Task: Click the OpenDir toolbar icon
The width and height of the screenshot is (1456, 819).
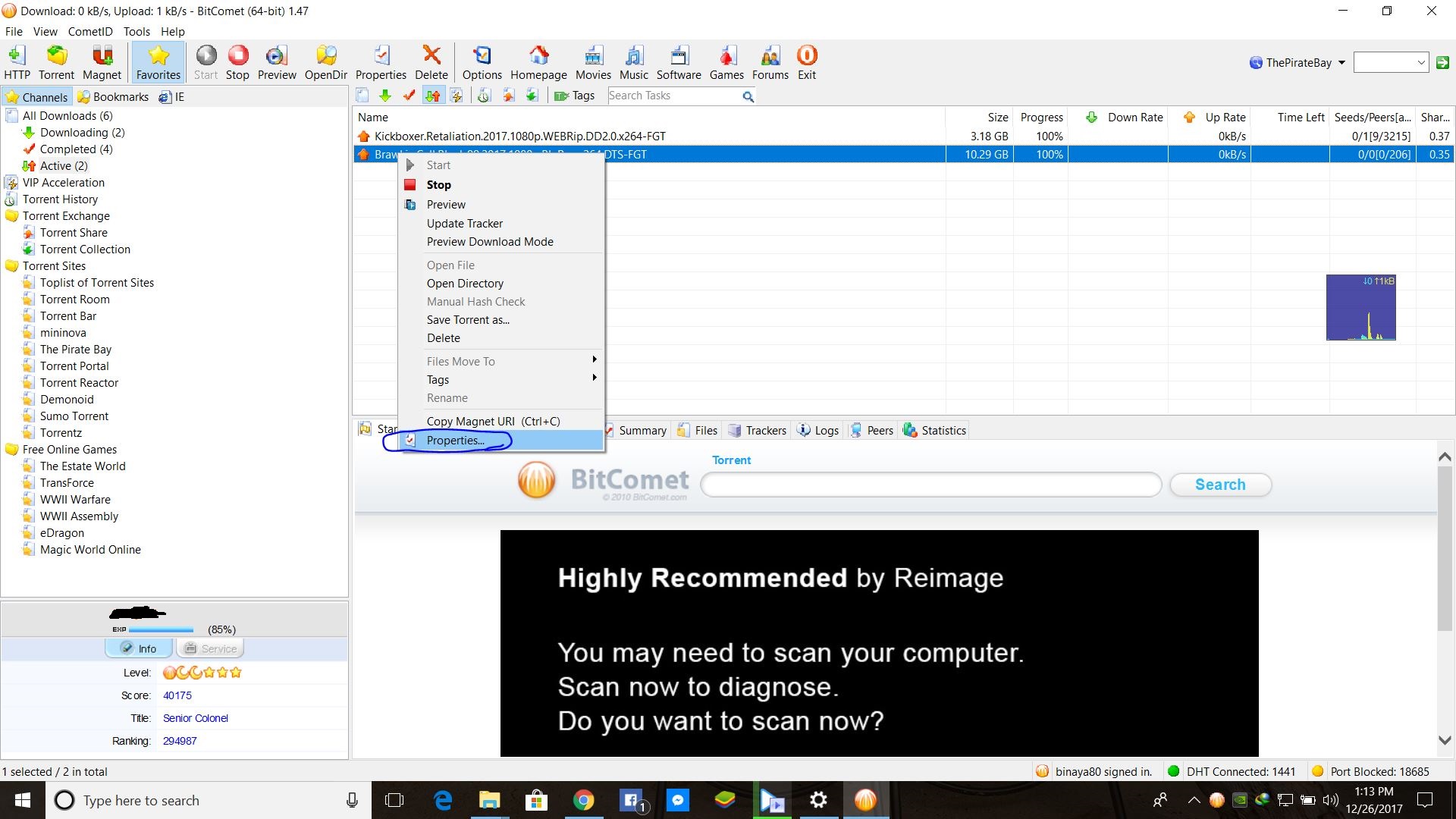Action: [x=326, y=62]
